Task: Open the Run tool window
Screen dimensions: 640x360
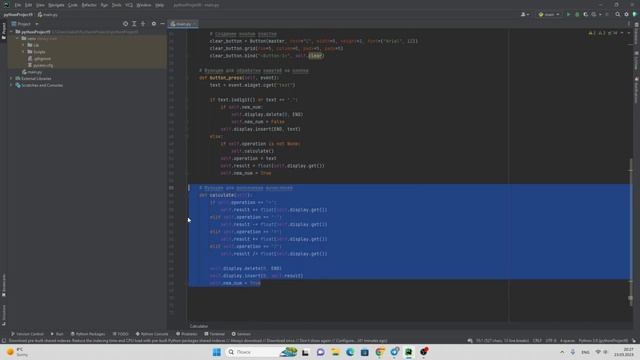Action: (57, 334)
